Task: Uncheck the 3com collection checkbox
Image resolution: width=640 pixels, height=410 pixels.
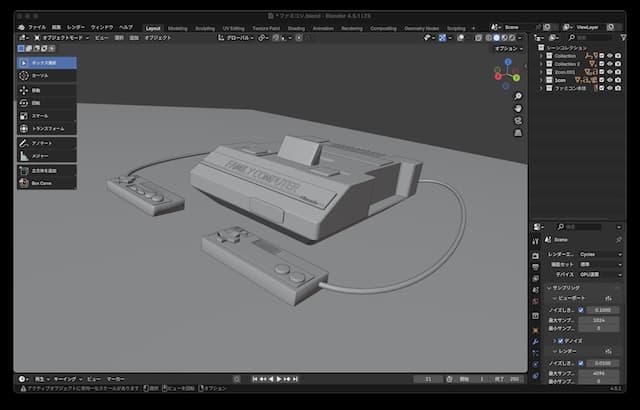Action: [x=602, y=80]
